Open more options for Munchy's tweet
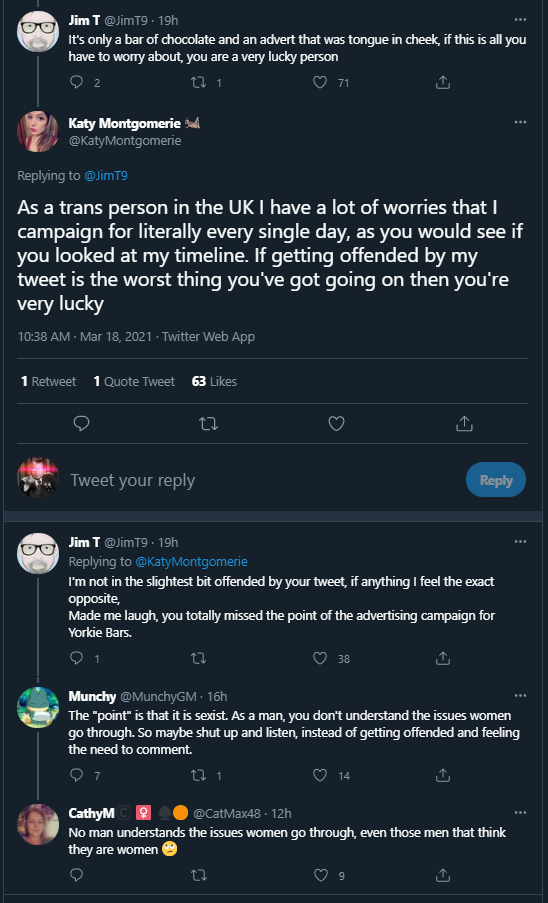The width and height of the screenshot is (548, 903). [520, 696]
